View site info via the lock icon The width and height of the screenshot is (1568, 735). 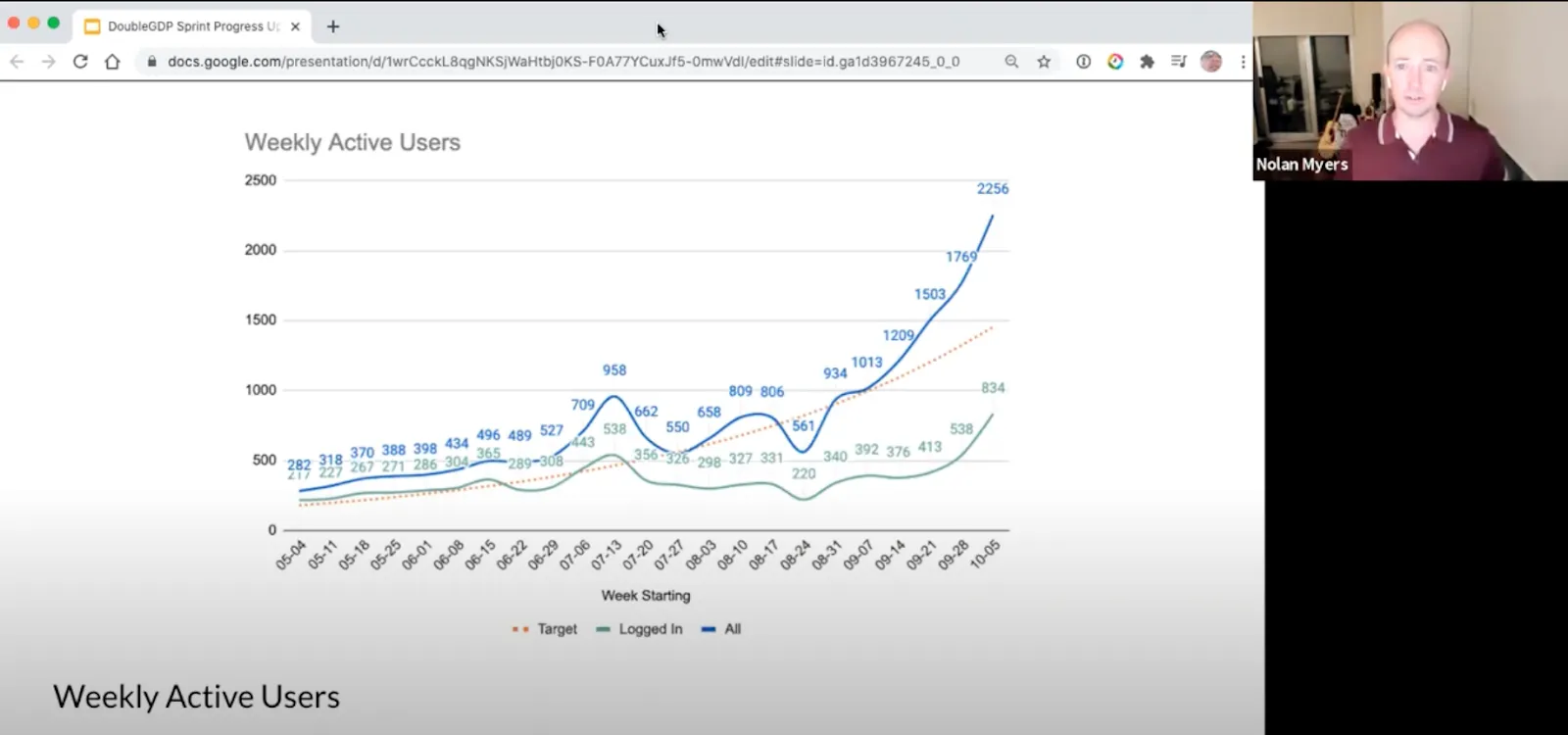click(x=152, y=62)
